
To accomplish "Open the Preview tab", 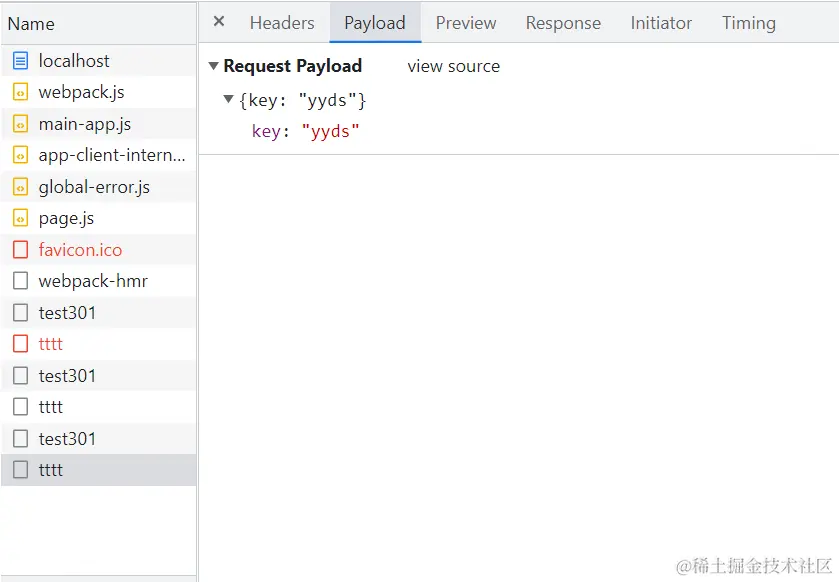I will coord(466,23).
